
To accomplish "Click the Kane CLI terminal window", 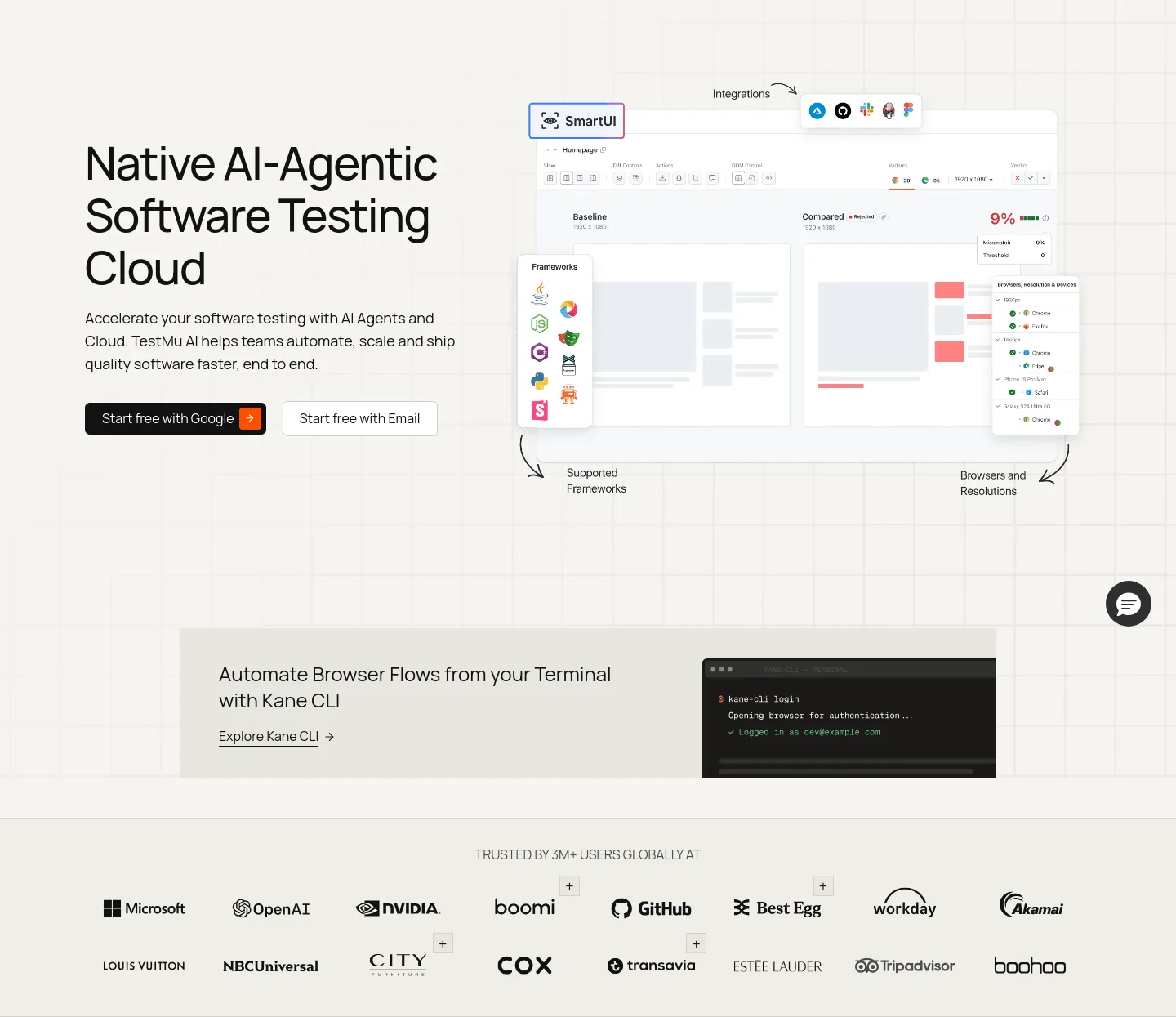I will 849,718.
